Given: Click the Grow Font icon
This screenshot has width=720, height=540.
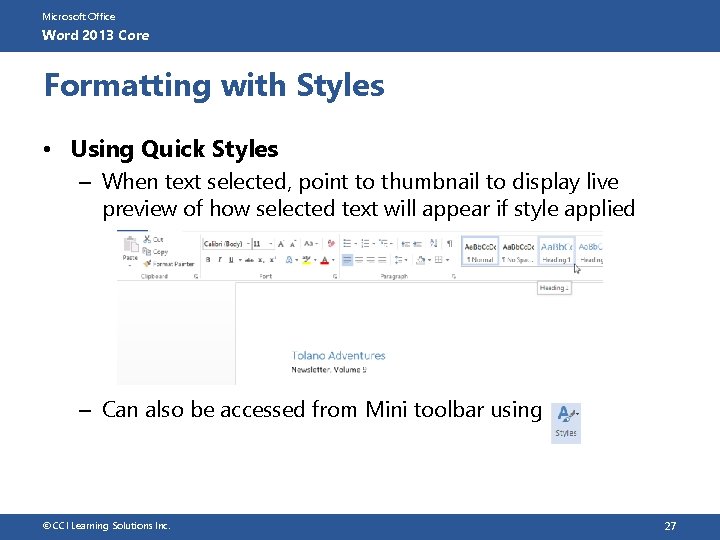Looking at the screenshot, I should click(281, 244).
